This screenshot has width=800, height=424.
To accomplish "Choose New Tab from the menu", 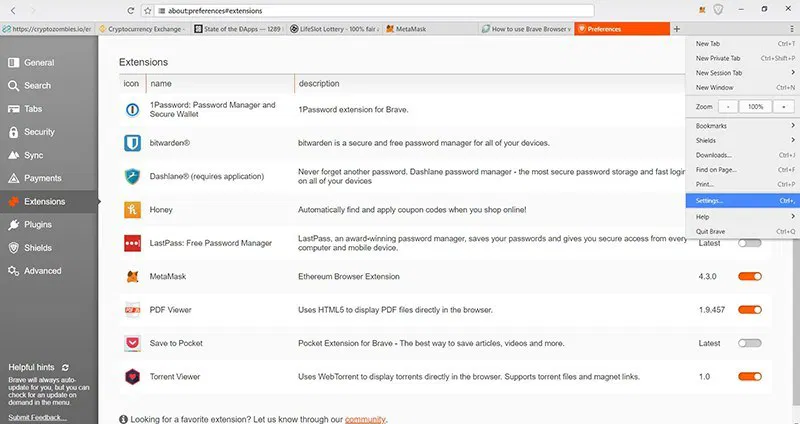I will pos(743,44).
